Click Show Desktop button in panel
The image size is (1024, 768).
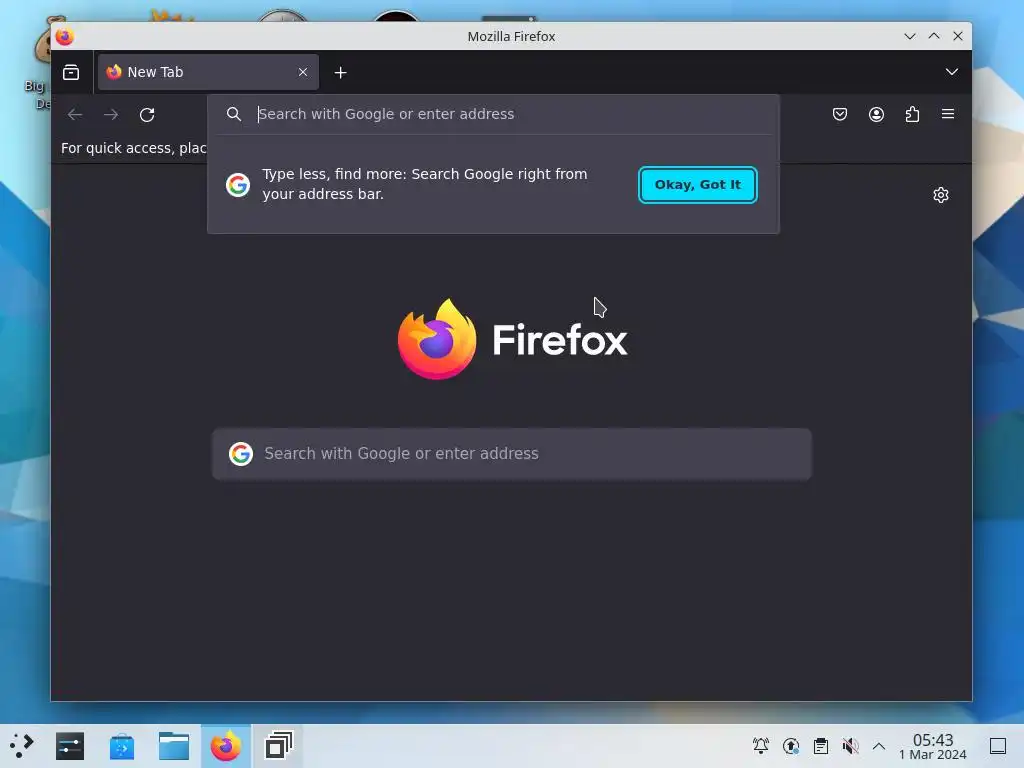click(997, 746)
